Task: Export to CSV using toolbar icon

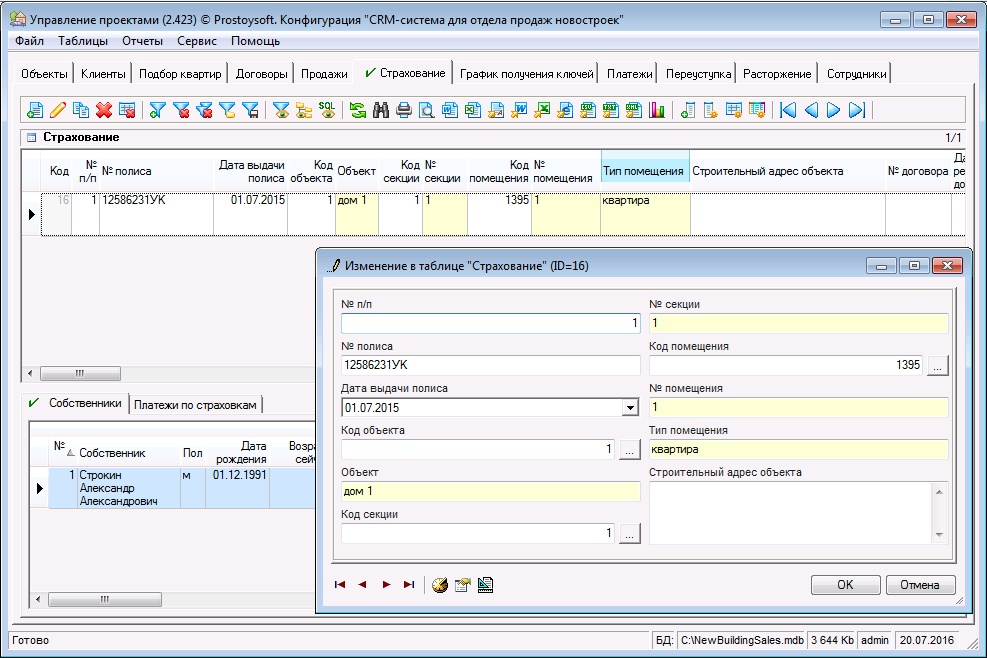Action: 588,110
